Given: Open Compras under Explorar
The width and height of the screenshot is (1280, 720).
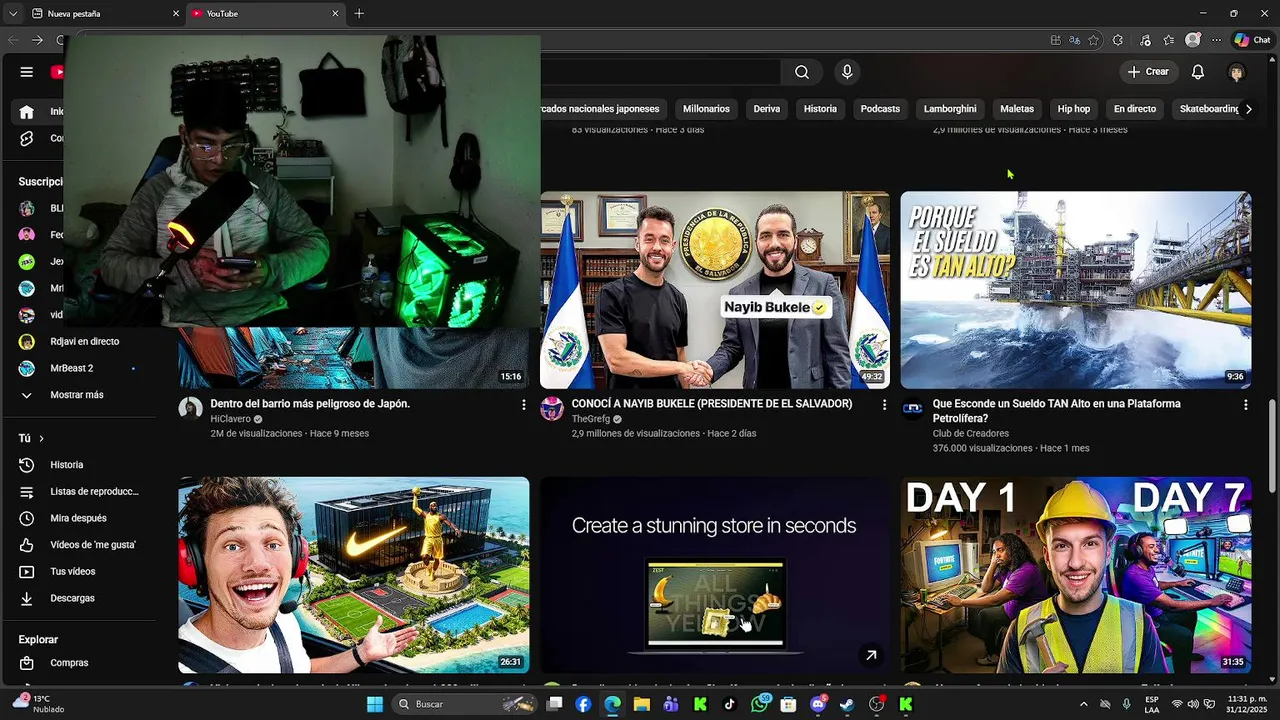Looking at the screenshot, I should [84, 663].
